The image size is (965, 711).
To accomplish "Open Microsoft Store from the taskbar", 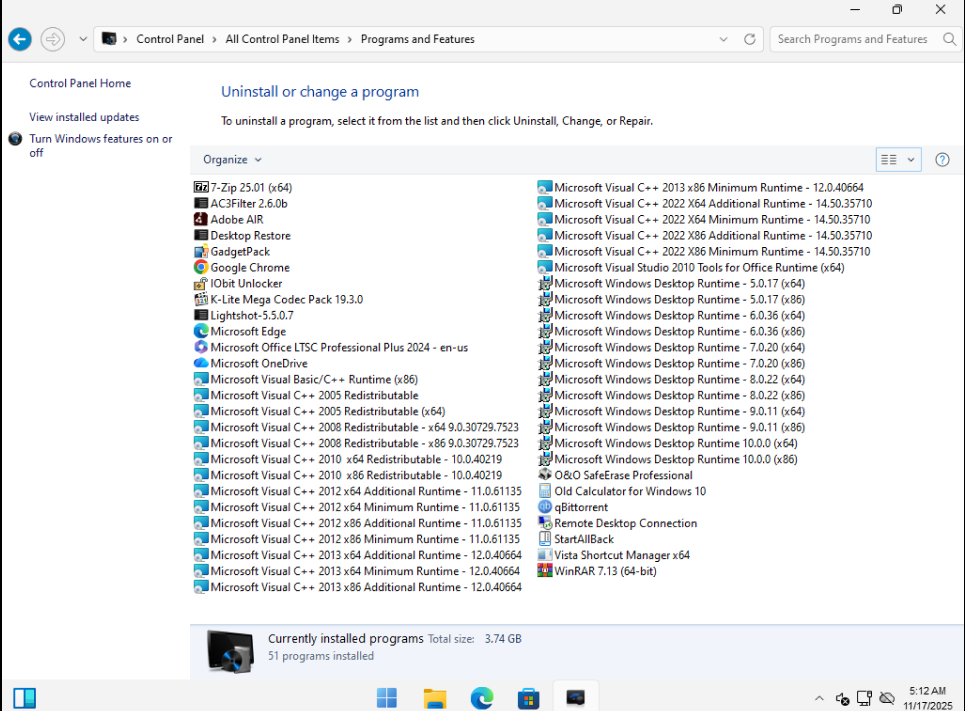I will pyautogui.click(x=529, y=697).
